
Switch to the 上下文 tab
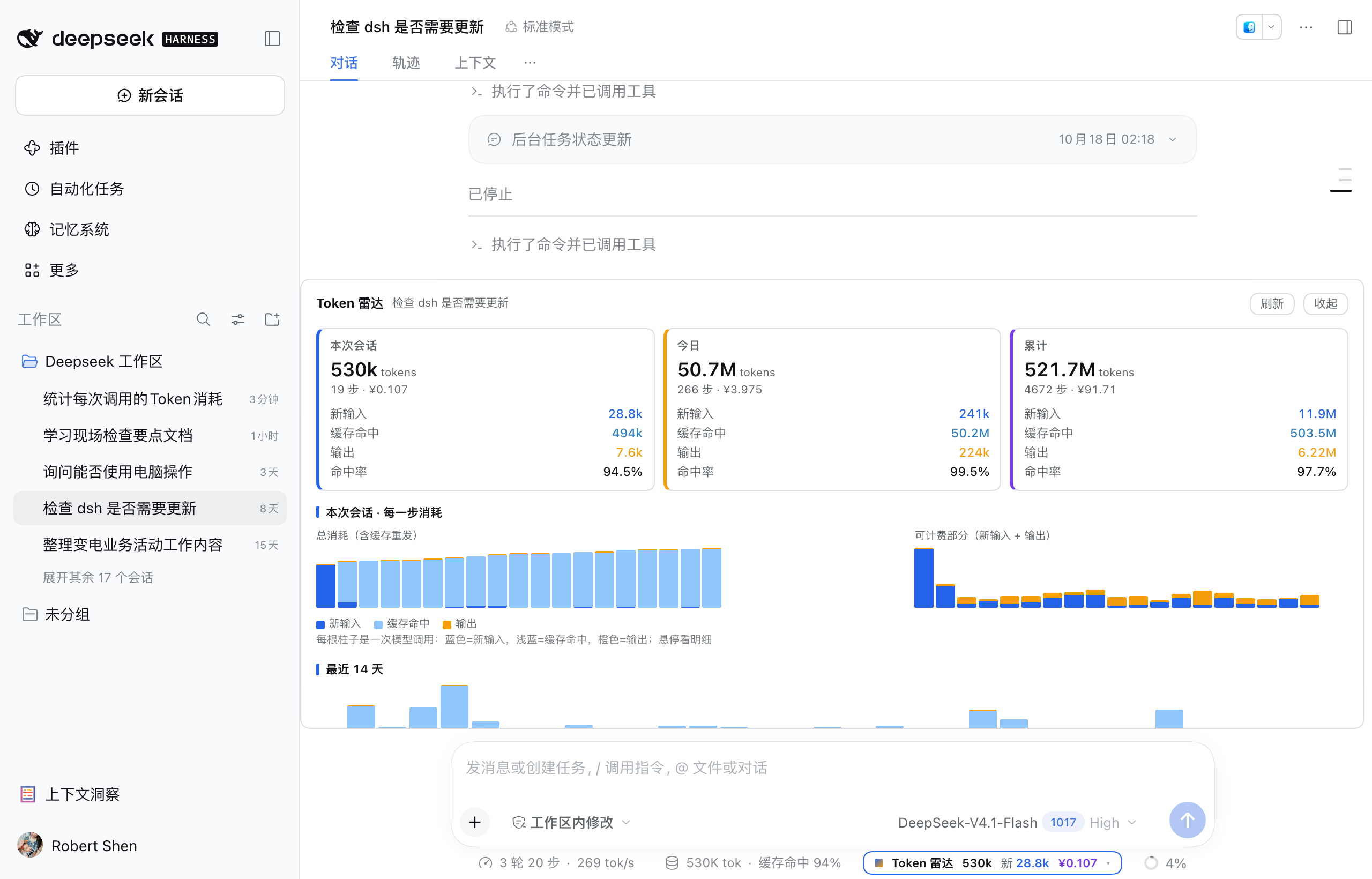[x=475, y=63]
